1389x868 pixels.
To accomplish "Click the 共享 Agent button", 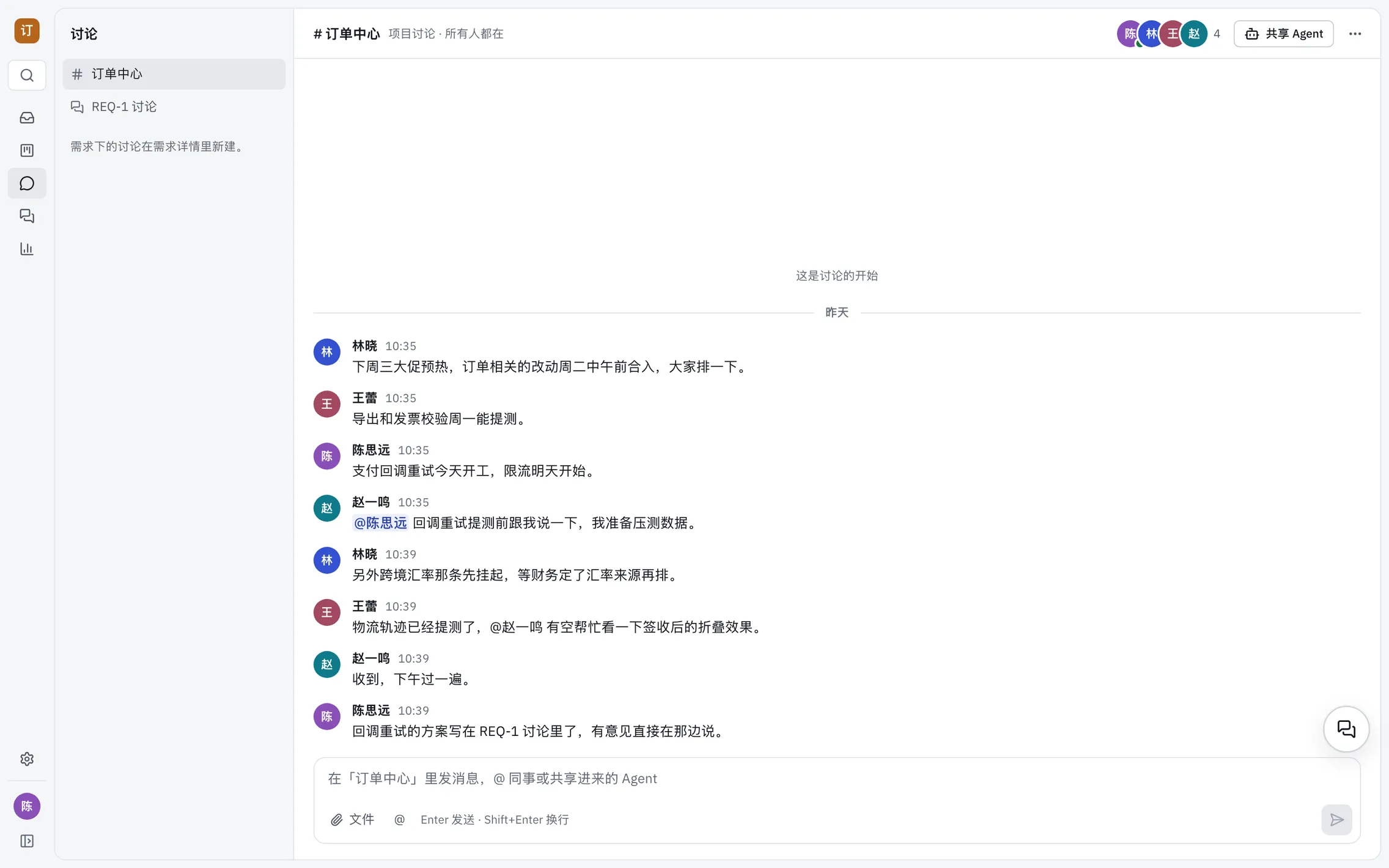I will coord(1283,34).
